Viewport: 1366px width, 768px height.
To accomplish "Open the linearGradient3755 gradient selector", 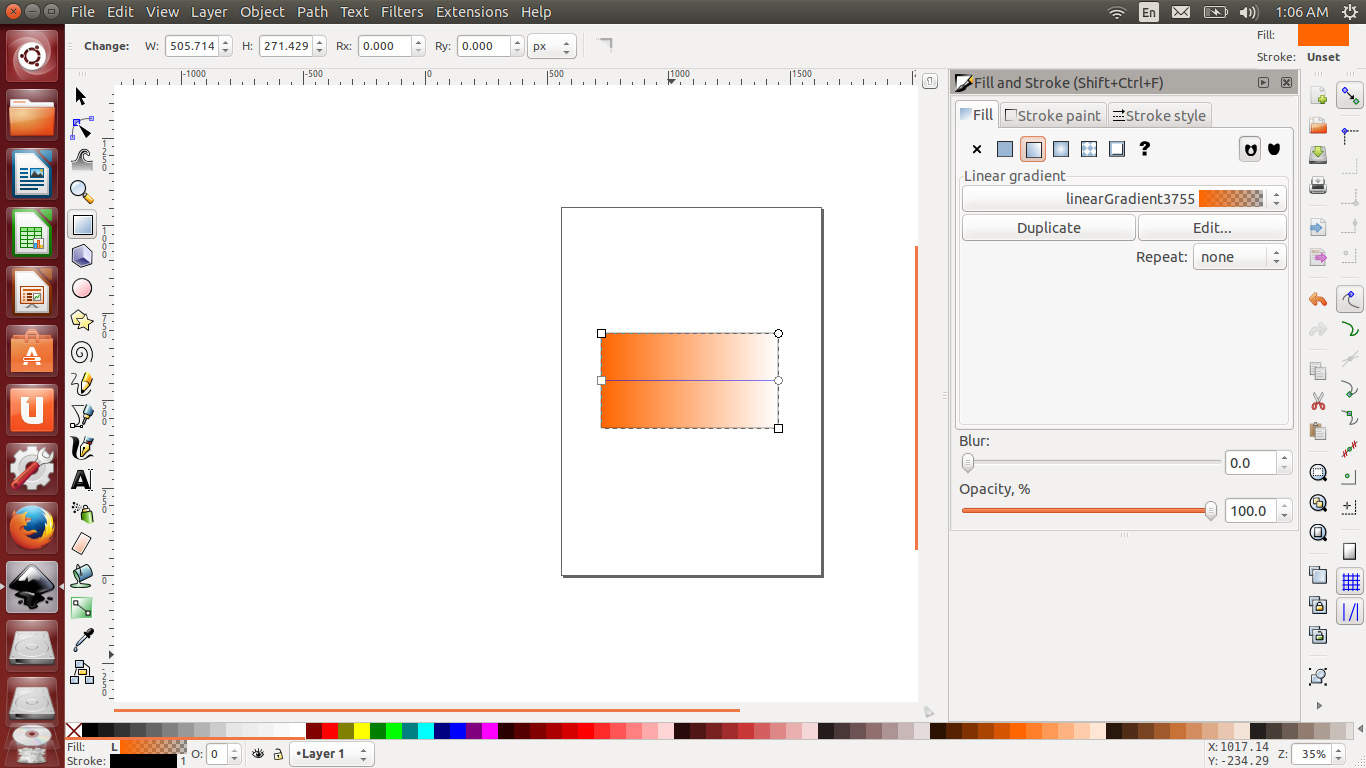I will 1124,199.
